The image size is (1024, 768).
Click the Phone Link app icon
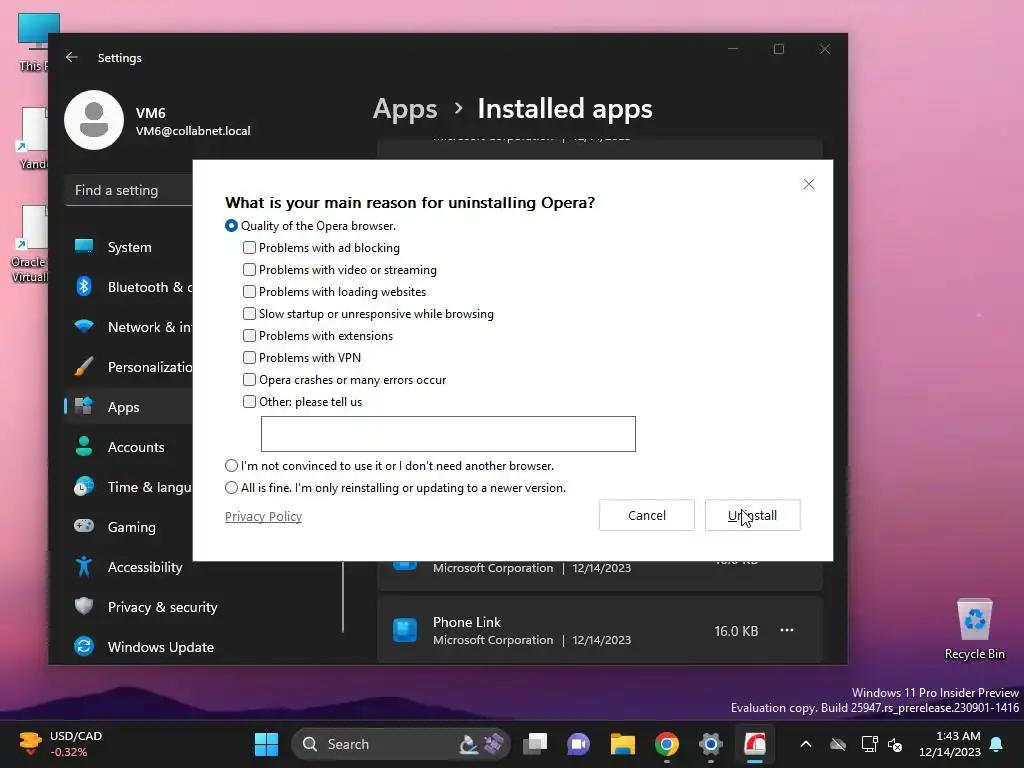pos(405,630)
